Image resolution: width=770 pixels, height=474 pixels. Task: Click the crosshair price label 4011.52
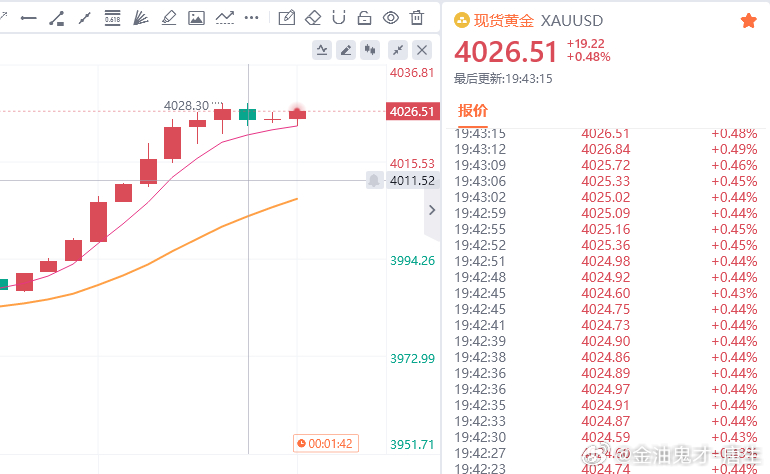(x=412, y=181)
